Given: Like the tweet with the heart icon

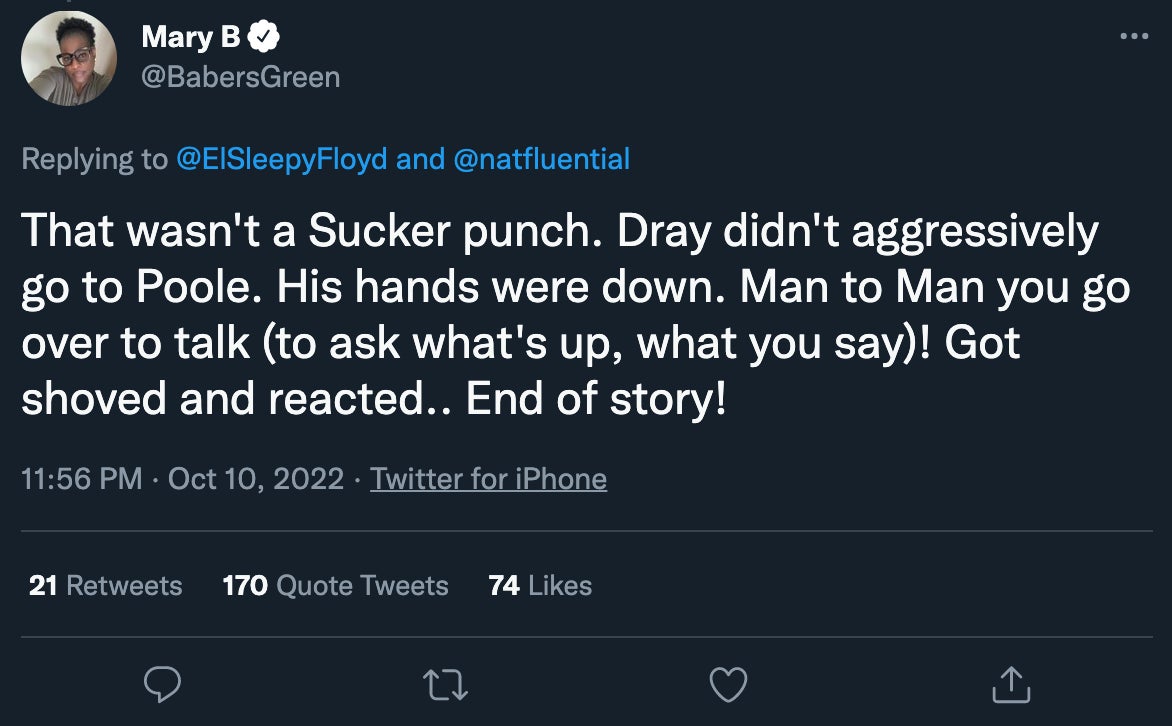Looking at the screenshot, I should click(728, 684).
